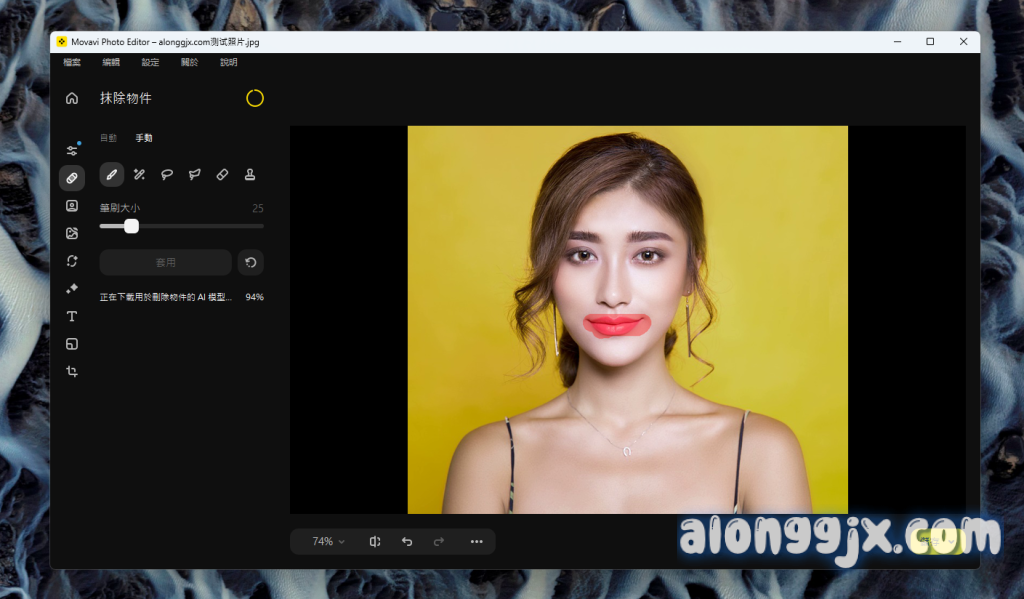Choose the lasso selection tool
The width and height of the screenshot is (1024, 599).
tap(167, 175)
